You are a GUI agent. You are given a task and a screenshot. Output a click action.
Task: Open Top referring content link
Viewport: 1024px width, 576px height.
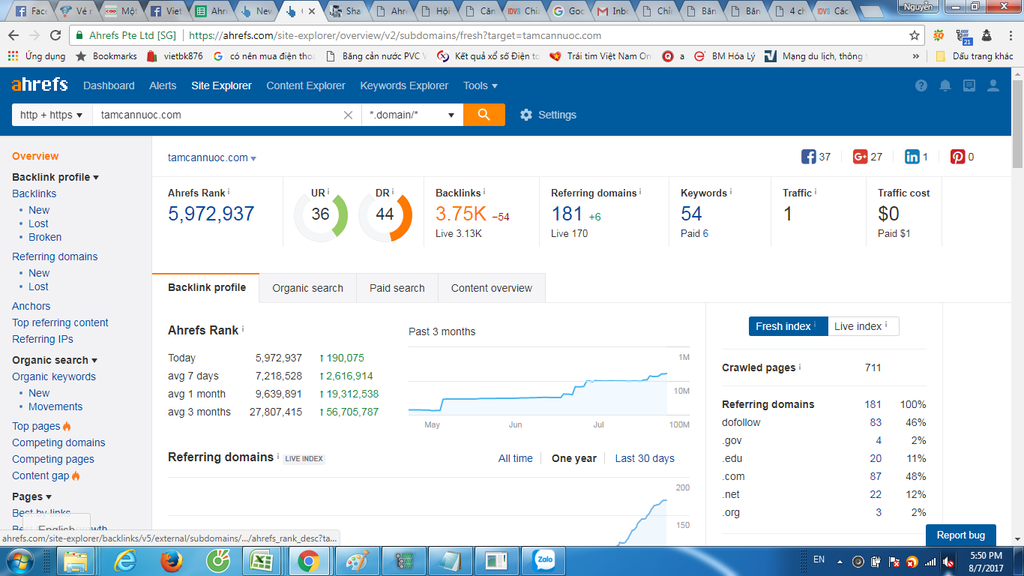point(60,323)
